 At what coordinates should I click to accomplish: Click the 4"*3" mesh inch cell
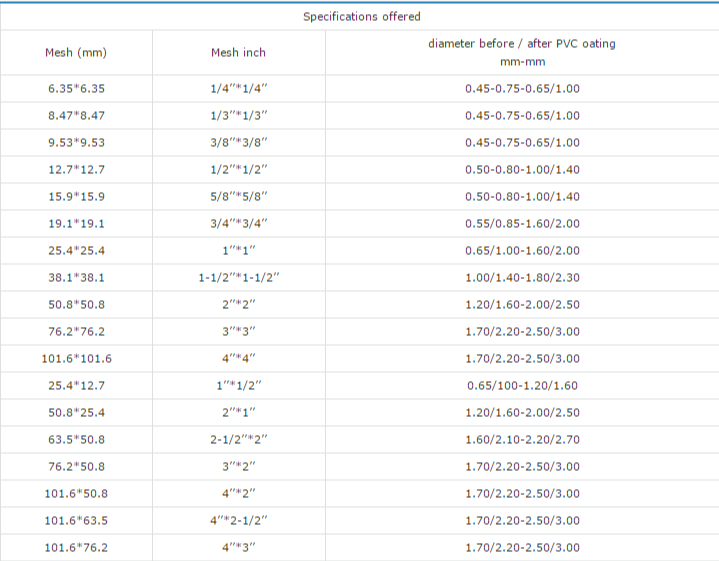[x=238, y=547]
